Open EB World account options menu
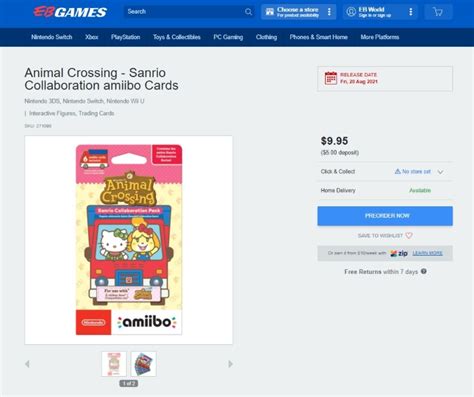 411,12
